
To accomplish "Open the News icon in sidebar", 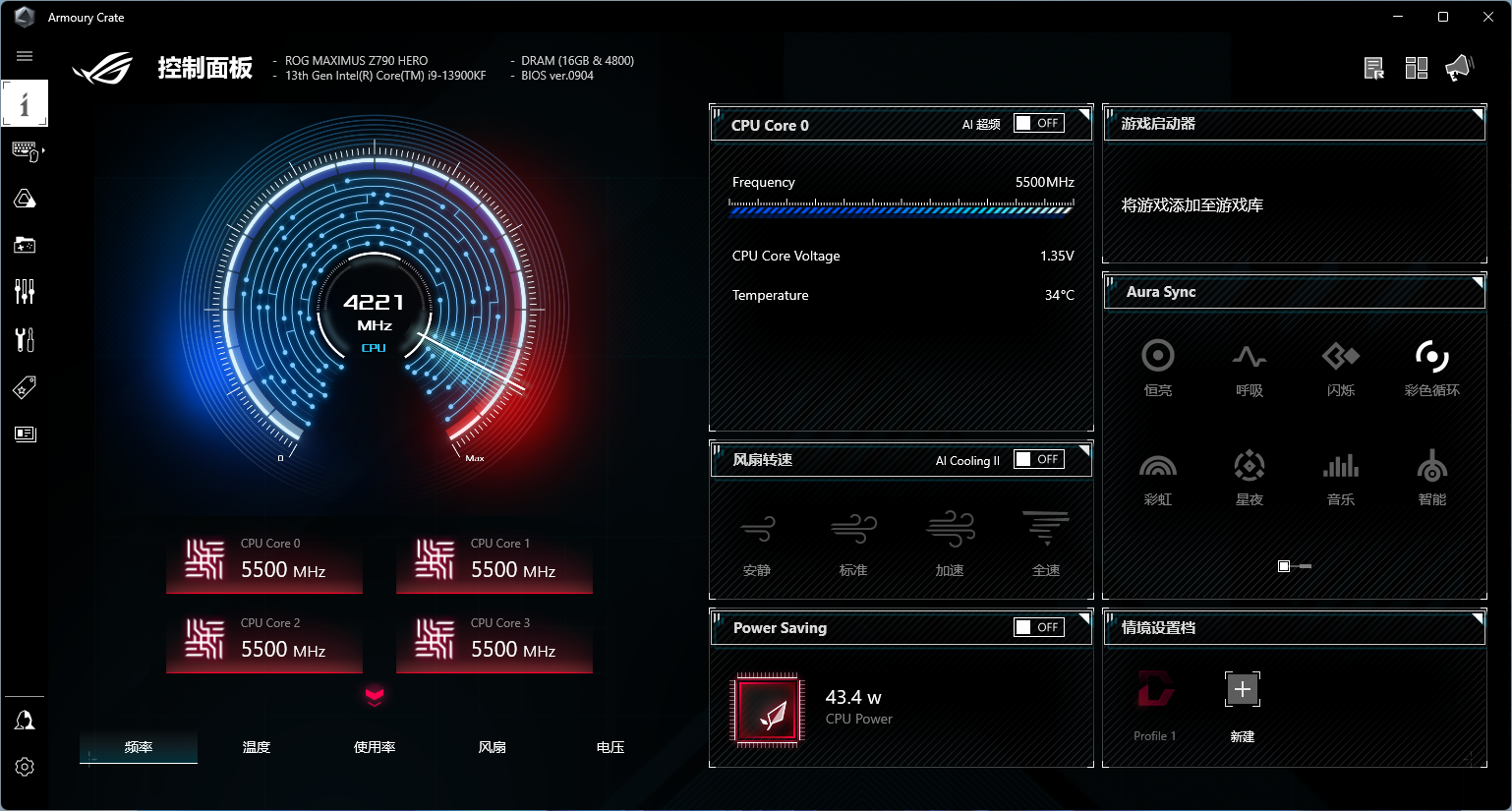I will 25,434.
